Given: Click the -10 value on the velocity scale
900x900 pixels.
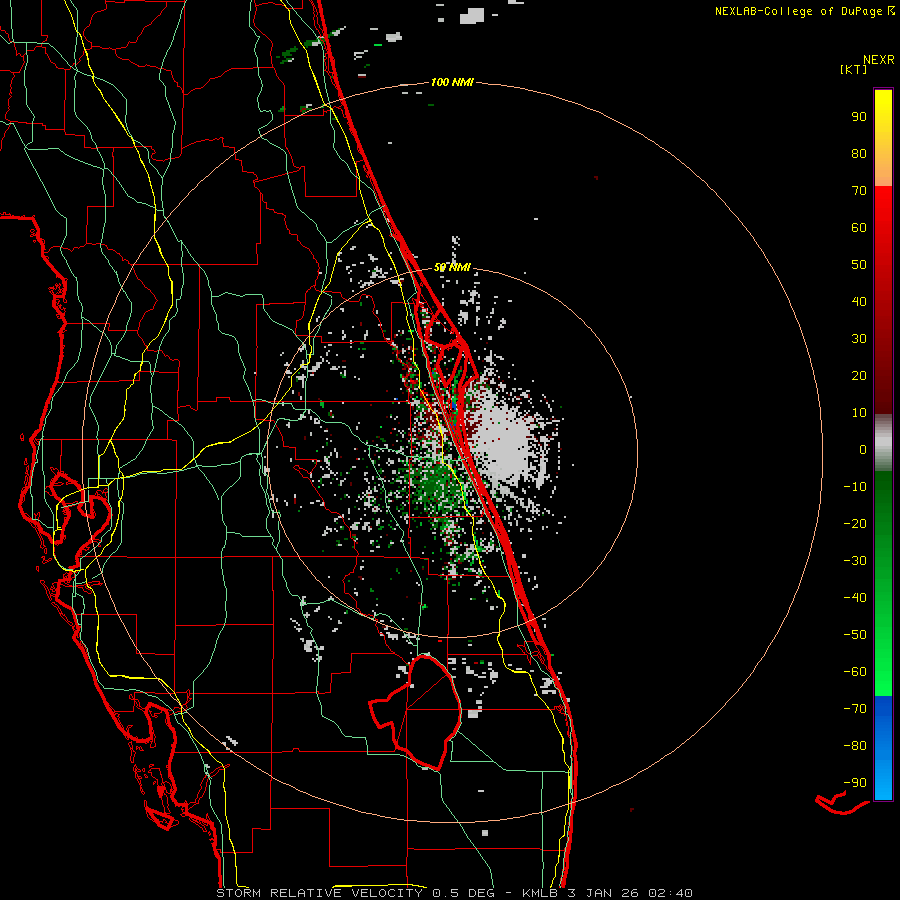Looking at the screenshot, I should point(855,487).
